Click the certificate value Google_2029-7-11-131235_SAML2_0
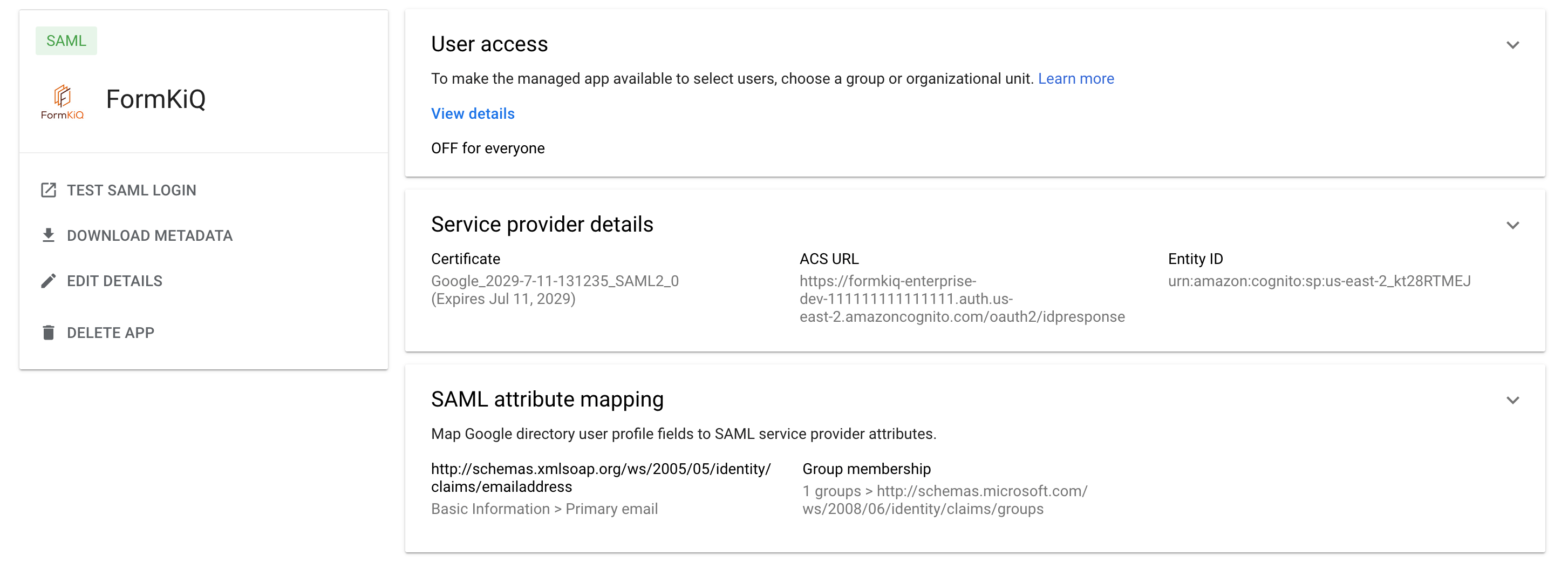 (x=555, y=281)
